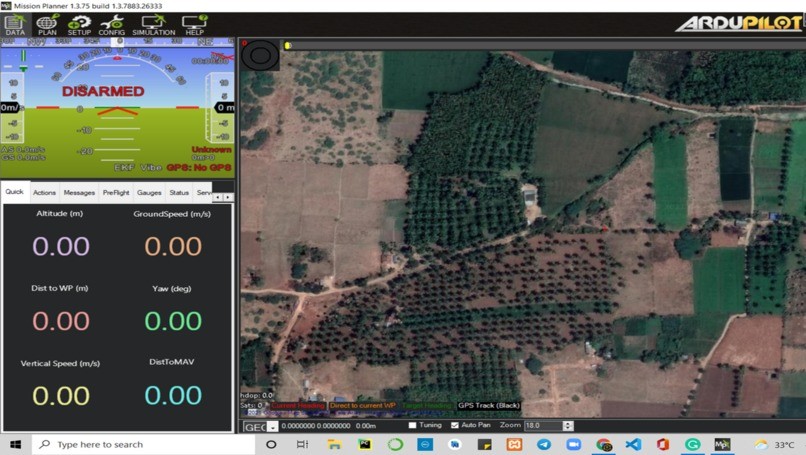Screen dimensions: 806x455
Task: Open Sticky Notes from taskbar
Action: point(484,444)
